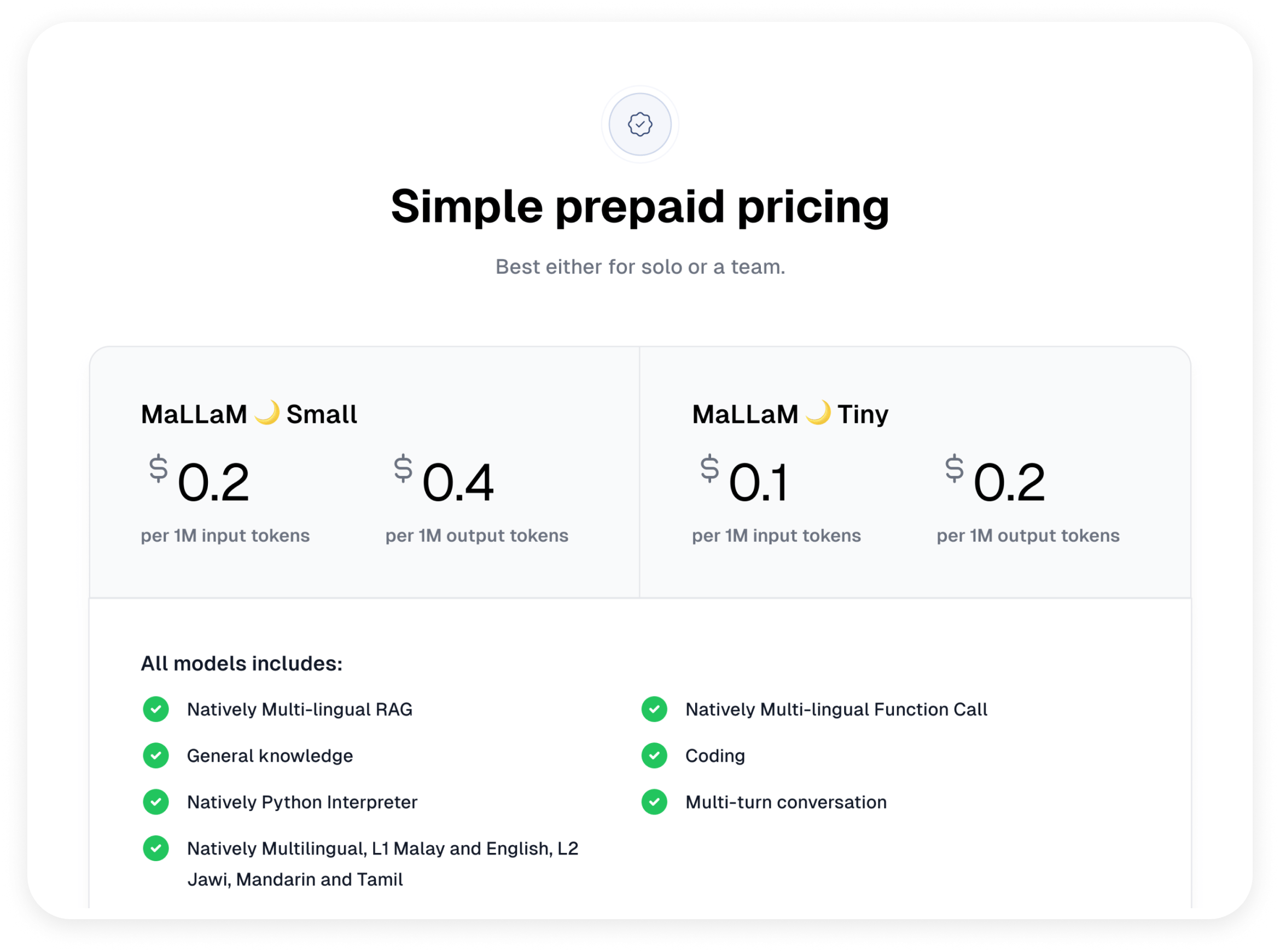Click the Best either for solo subtitle
Image resolution: width=1280 pixels, height=952 pixels.
pyautogui.click(x=639, y=267)
